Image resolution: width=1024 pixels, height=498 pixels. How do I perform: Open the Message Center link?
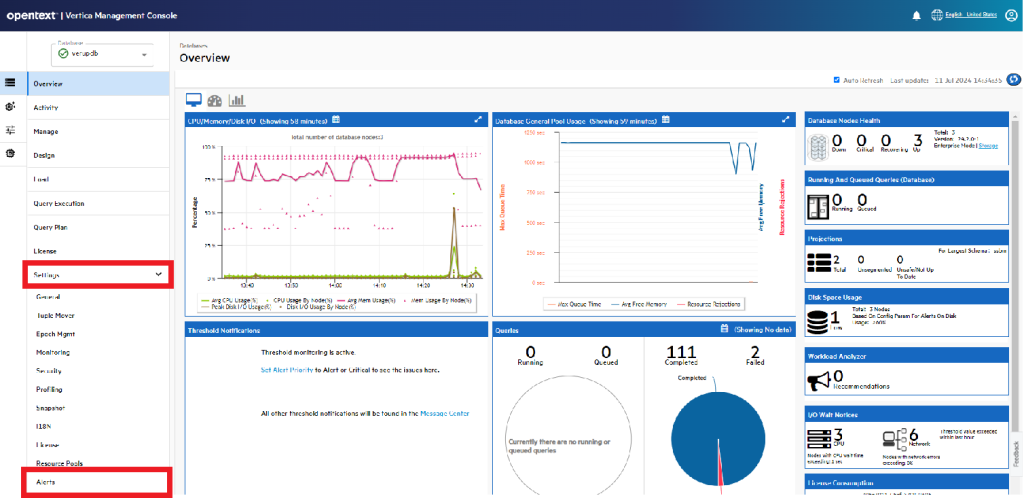(x=445, y=413)
